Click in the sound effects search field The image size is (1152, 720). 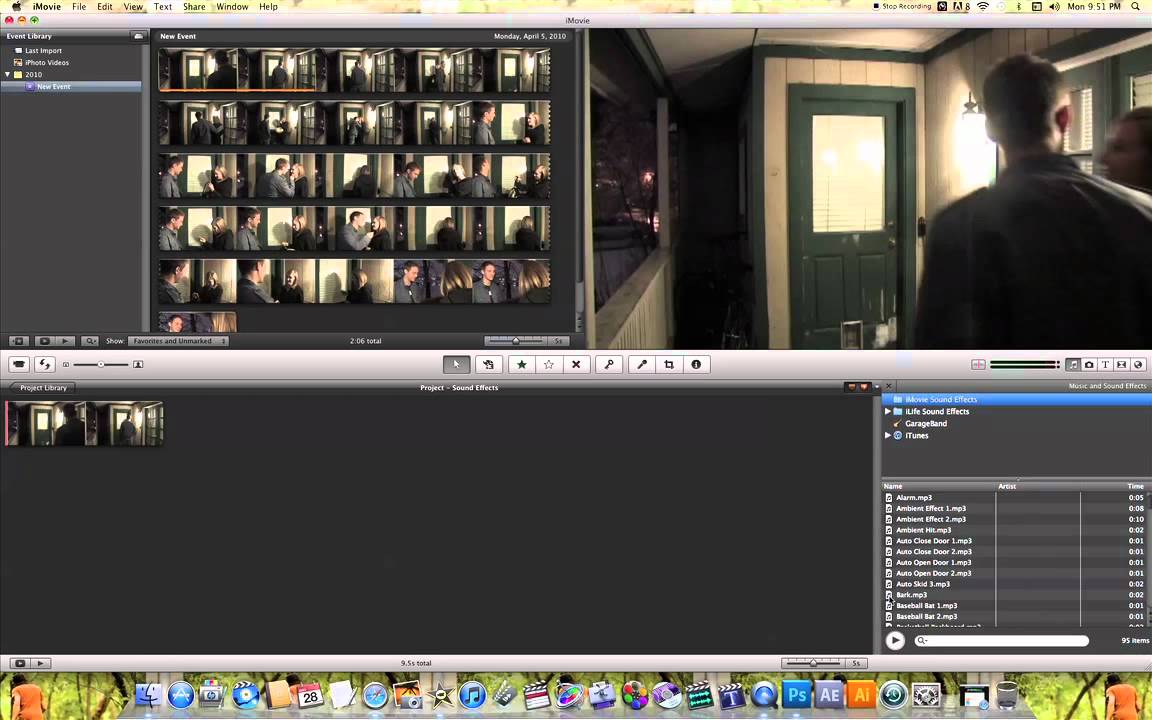click(x=1001, y=641)
